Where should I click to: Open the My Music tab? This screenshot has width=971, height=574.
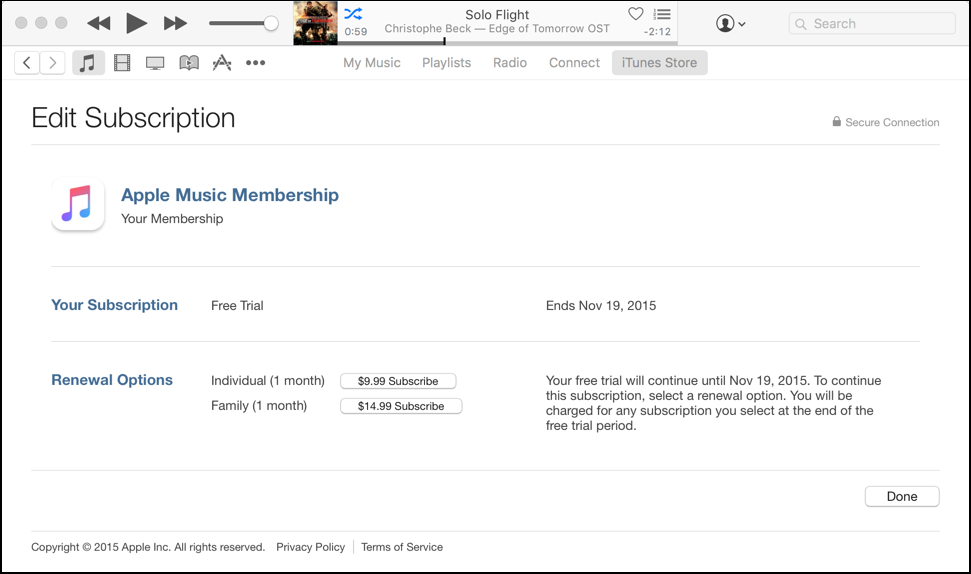click(372, 63)
